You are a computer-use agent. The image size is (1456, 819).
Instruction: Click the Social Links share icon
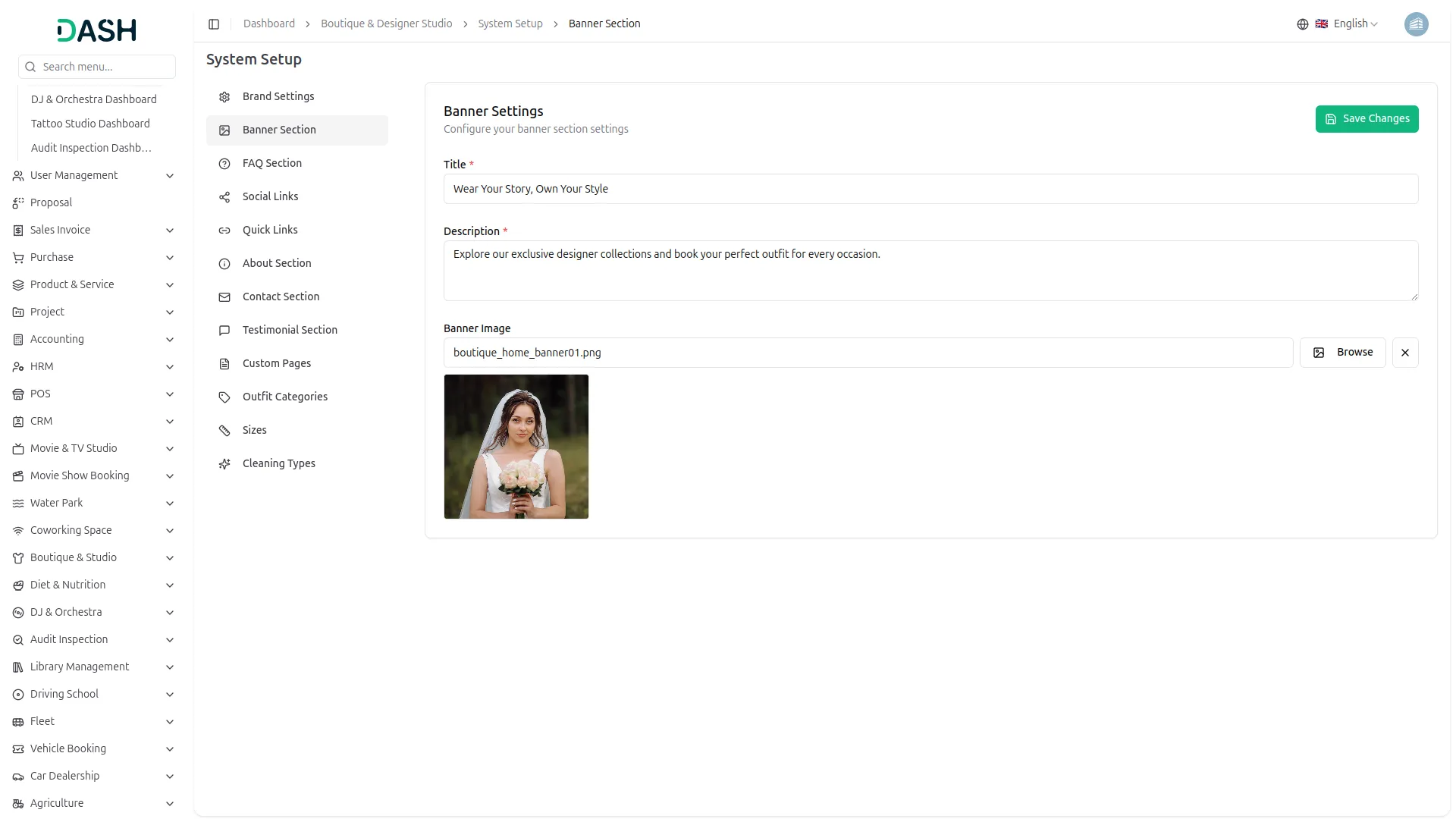click(x=224, y=197)
